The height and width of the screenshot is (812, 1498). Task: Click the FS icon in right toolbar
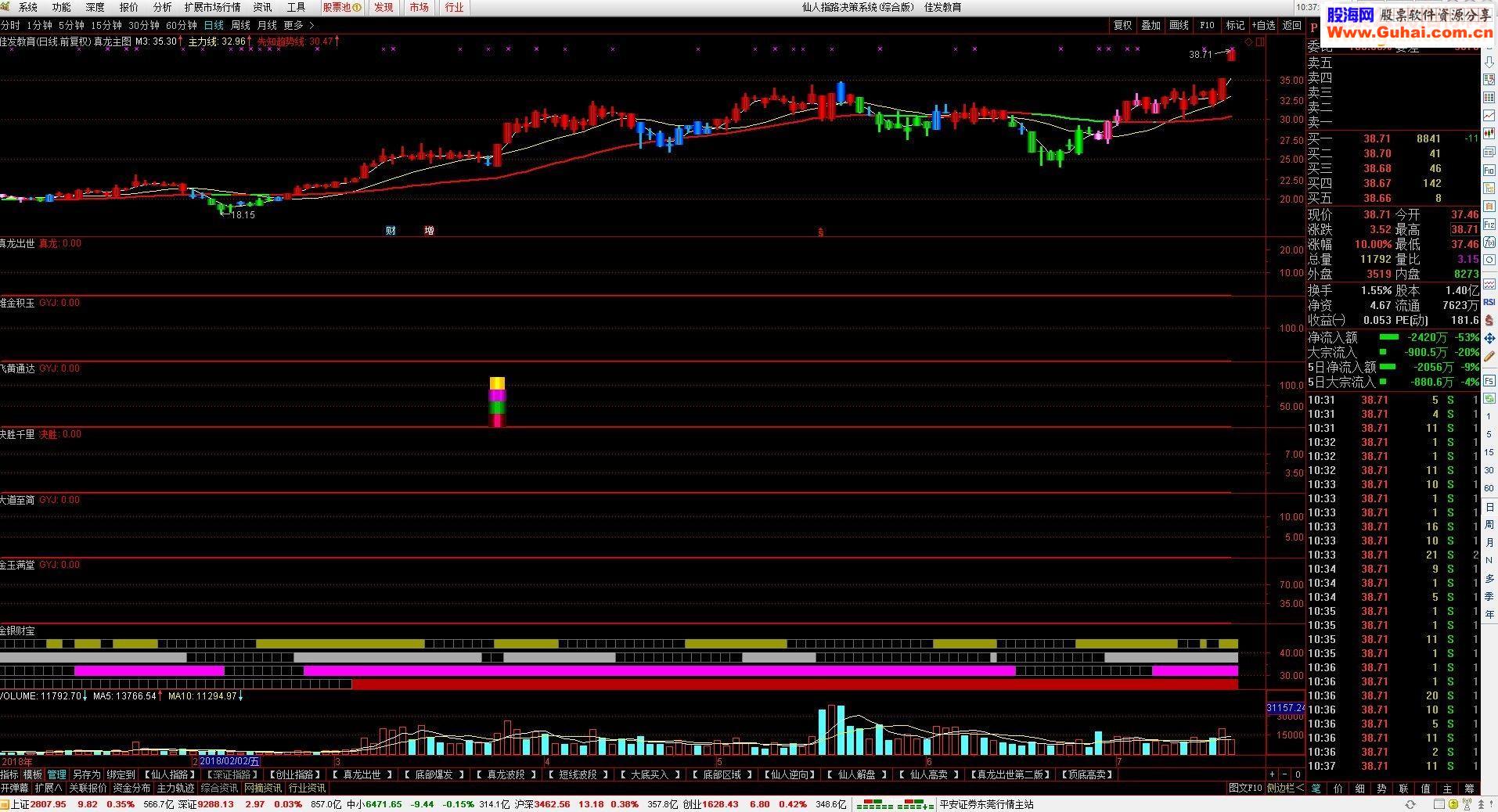1489,380
